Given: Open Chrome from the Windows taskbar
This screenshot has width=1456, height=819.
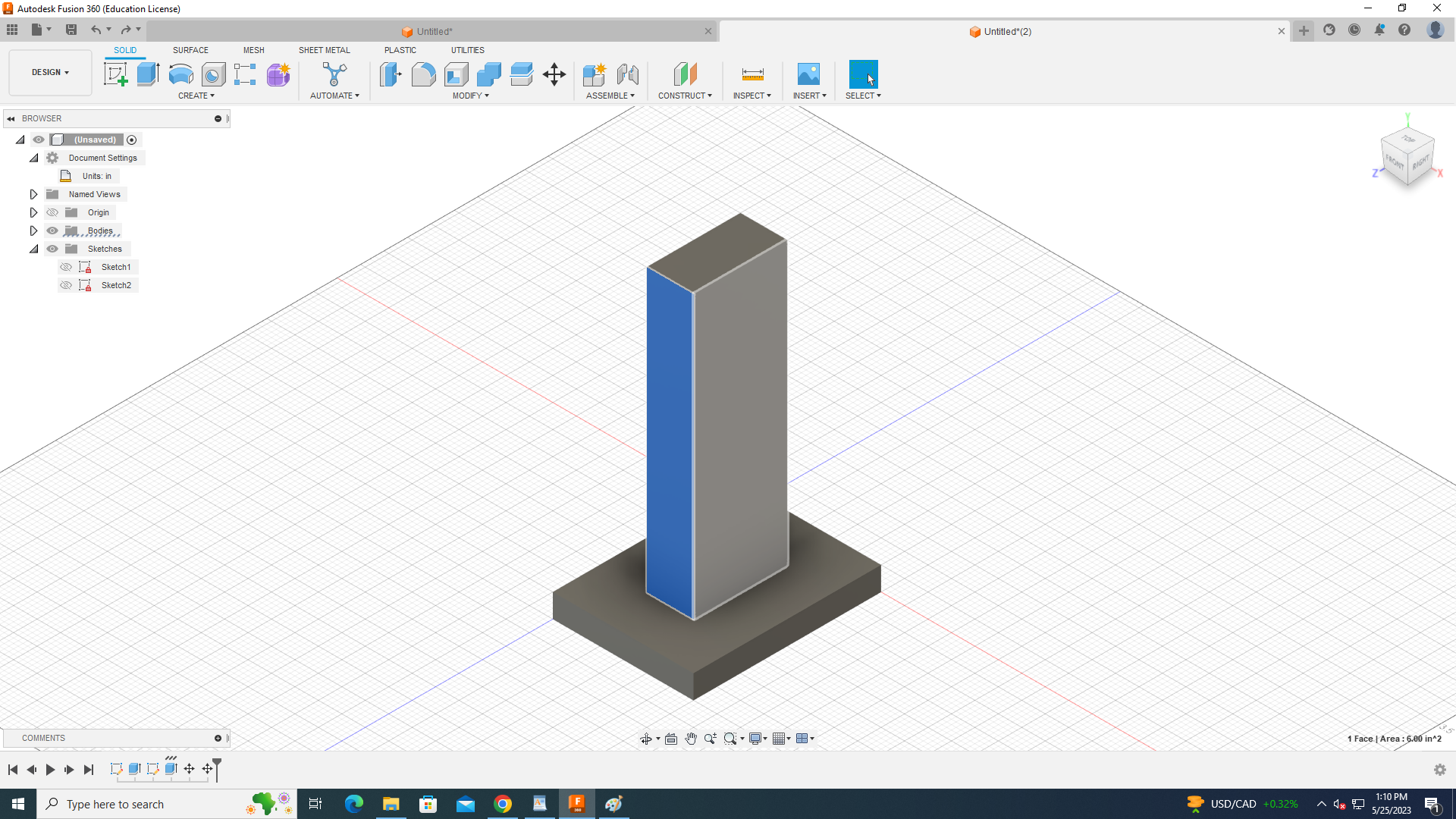Looking at the screenshot, I should click(x=503, y=804).
